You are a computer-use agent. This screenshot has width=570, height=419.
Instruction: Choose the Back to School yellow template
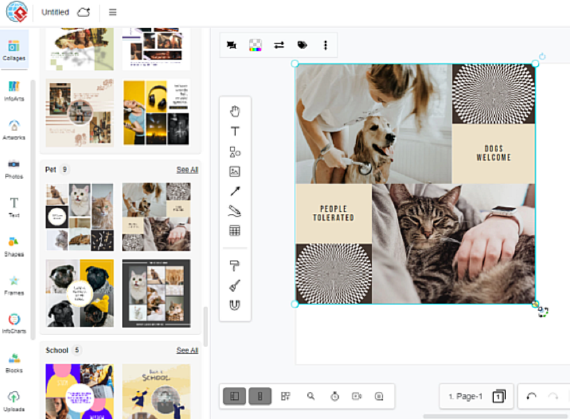pyautogui.click(x=156, y=391)
